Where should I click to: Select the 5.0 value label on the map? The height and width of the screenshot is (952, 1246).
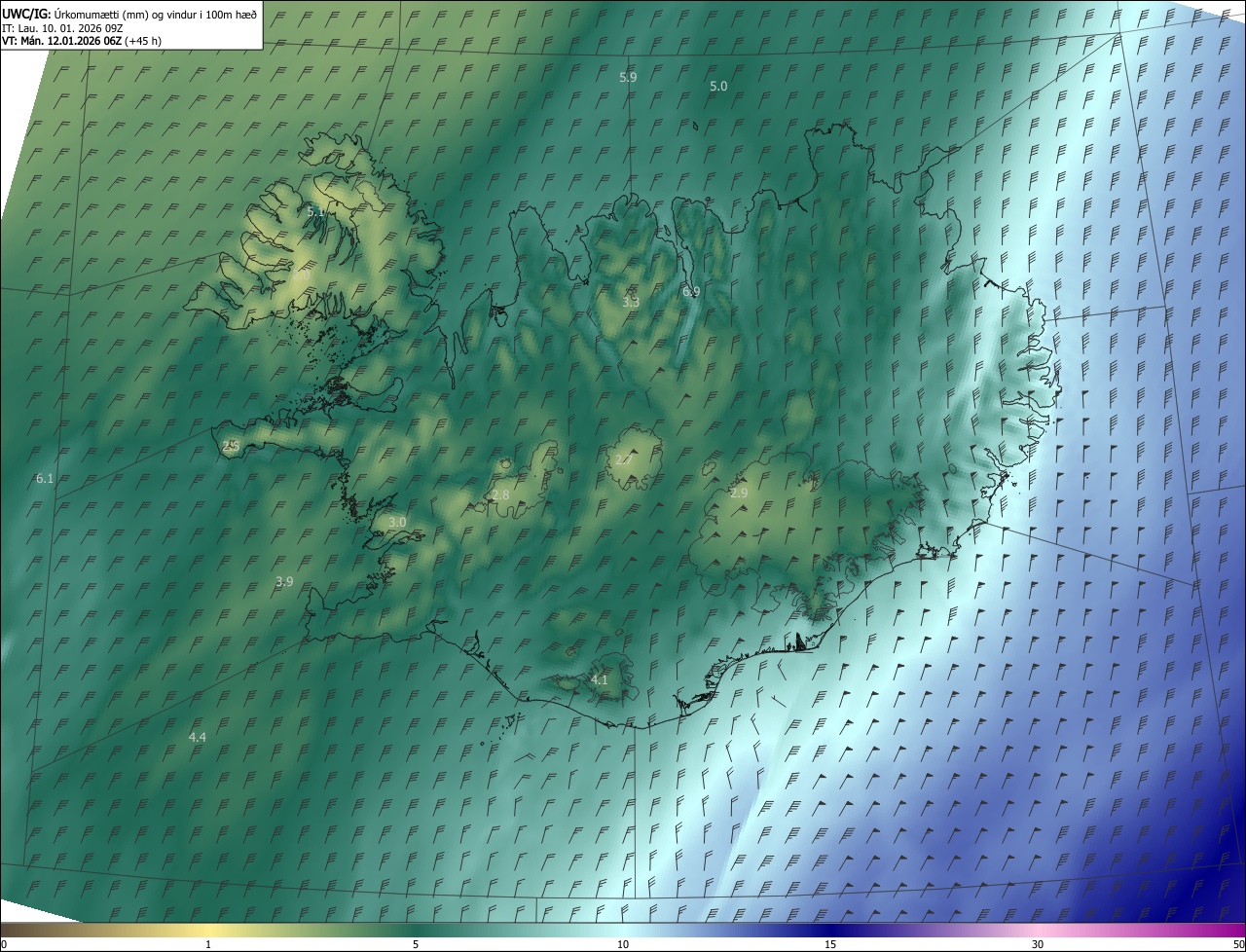[x=718, y=87]
